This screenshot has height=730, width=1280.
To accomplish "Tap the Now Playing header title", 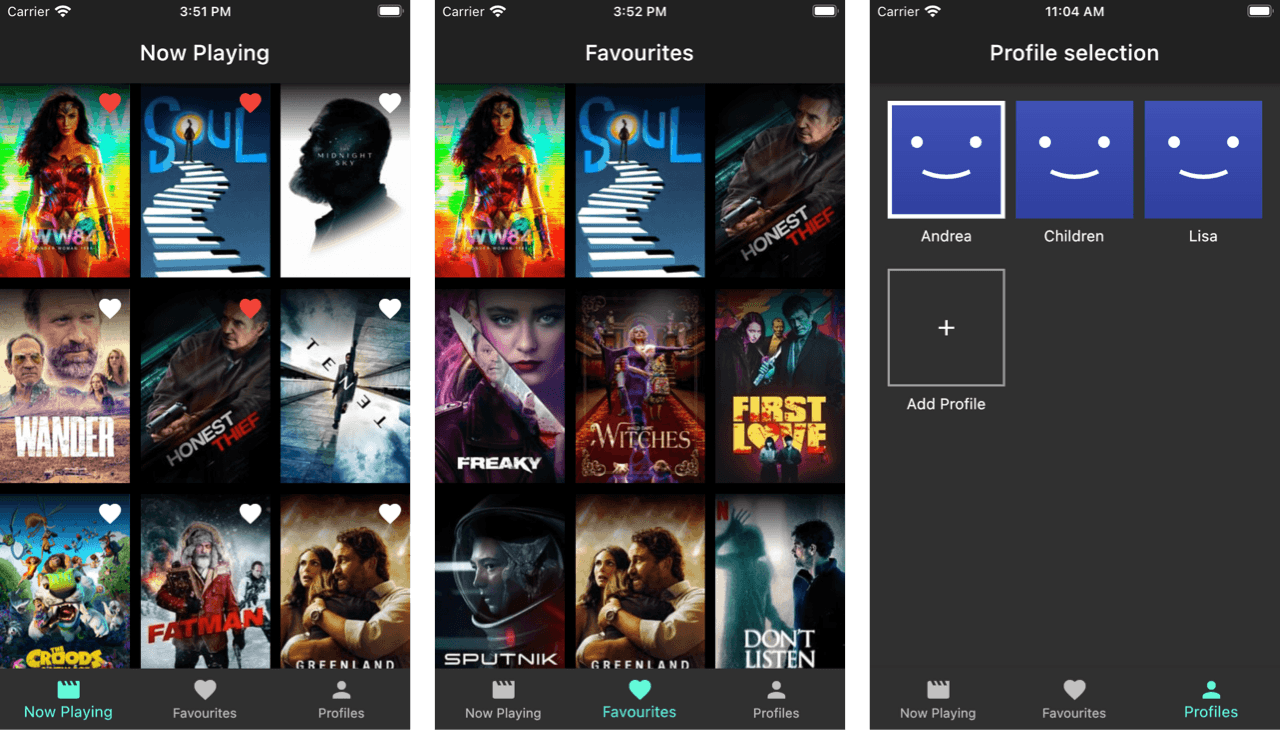I will tap(205, 53).
